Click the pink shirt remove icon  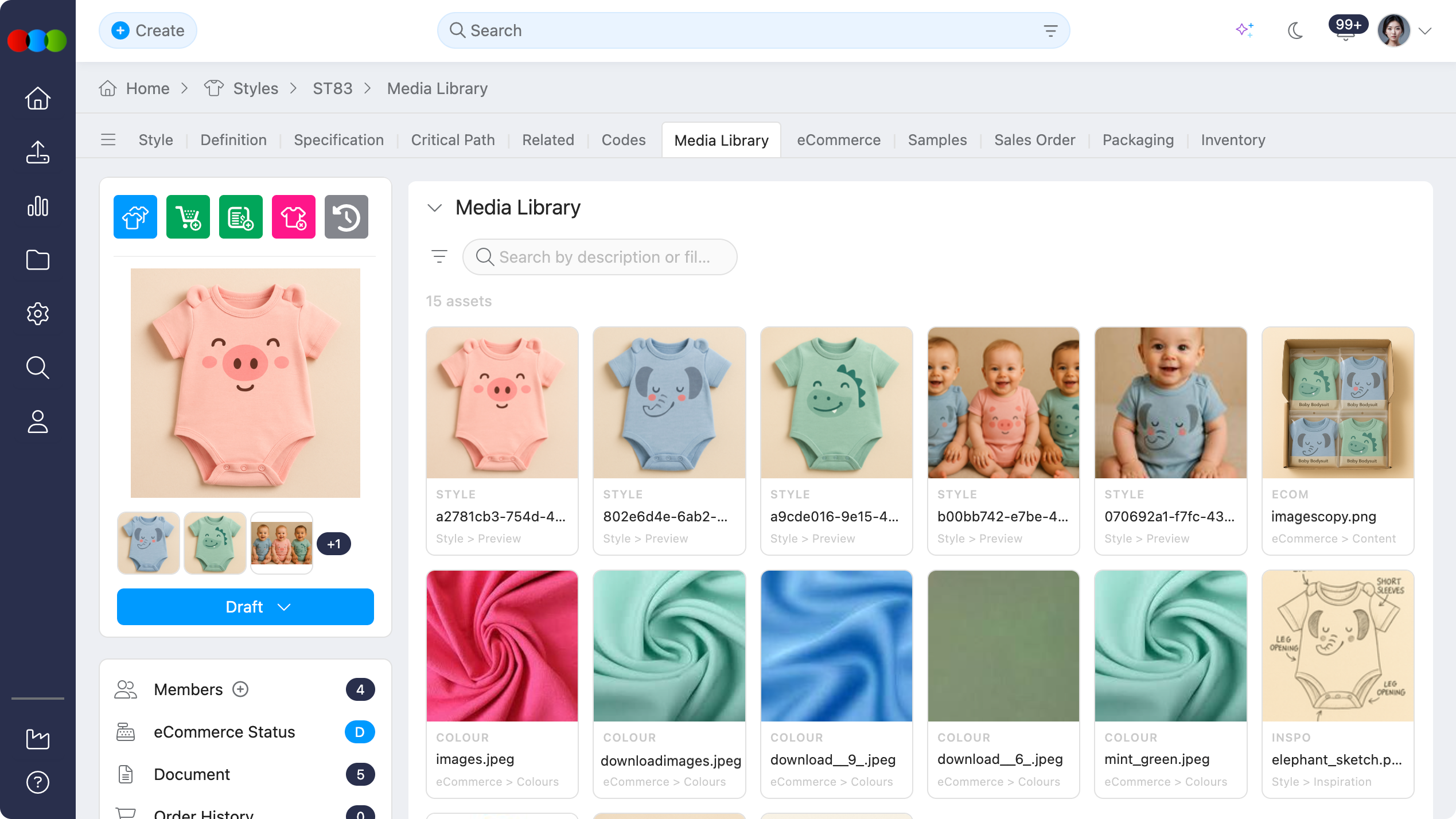294,217
